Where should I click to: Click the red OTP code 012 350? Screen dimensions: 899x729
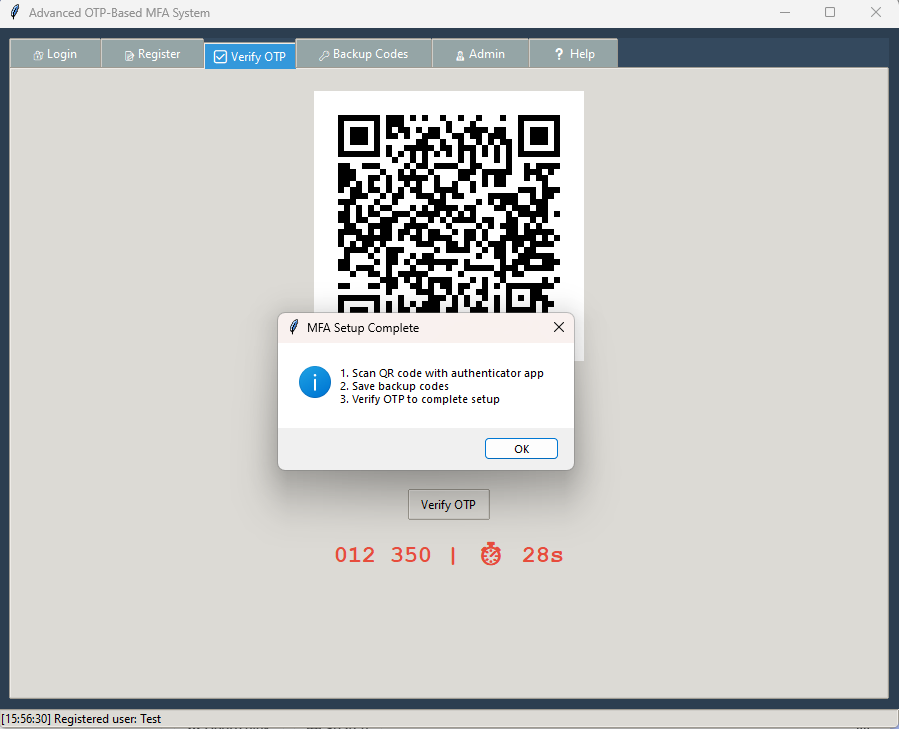pyautogui.click(x=383, y=555)
